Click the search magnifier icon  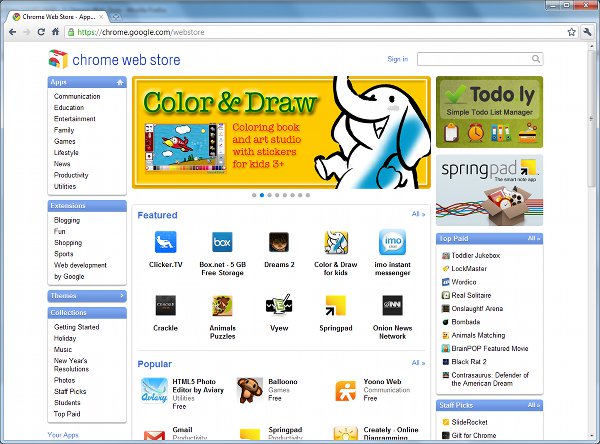[x=536, y=59]
